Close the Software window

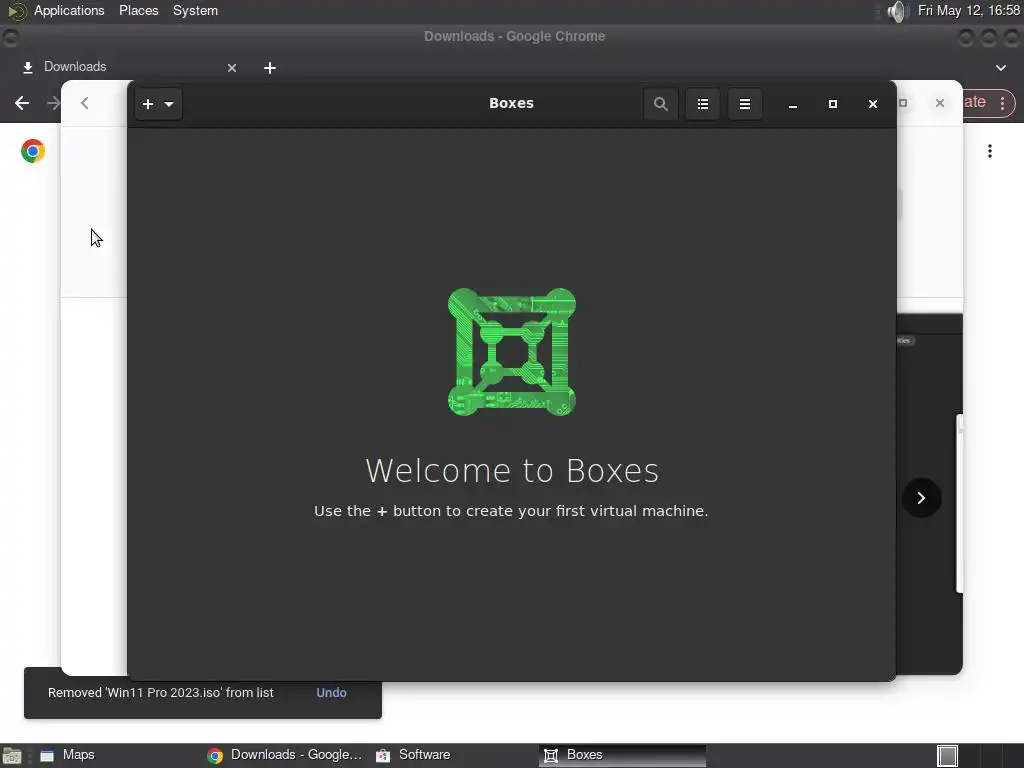click(x=940, y=103)
